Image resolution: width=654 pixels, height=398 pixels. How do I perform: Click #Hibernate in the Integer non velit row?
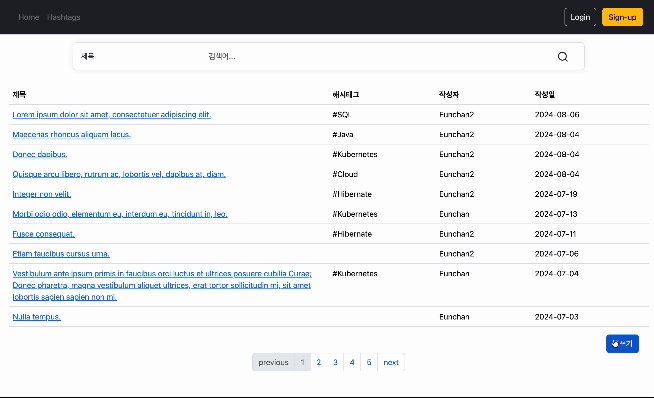click(x=352, y=194)
